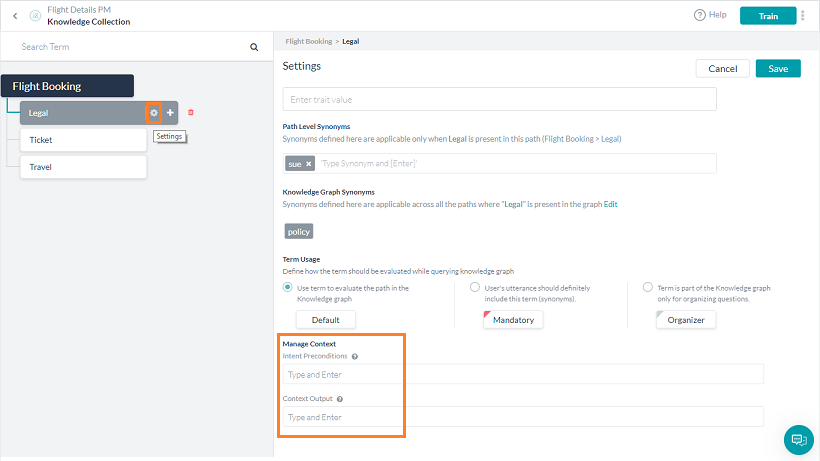Click the Train button

pos(767,16)
